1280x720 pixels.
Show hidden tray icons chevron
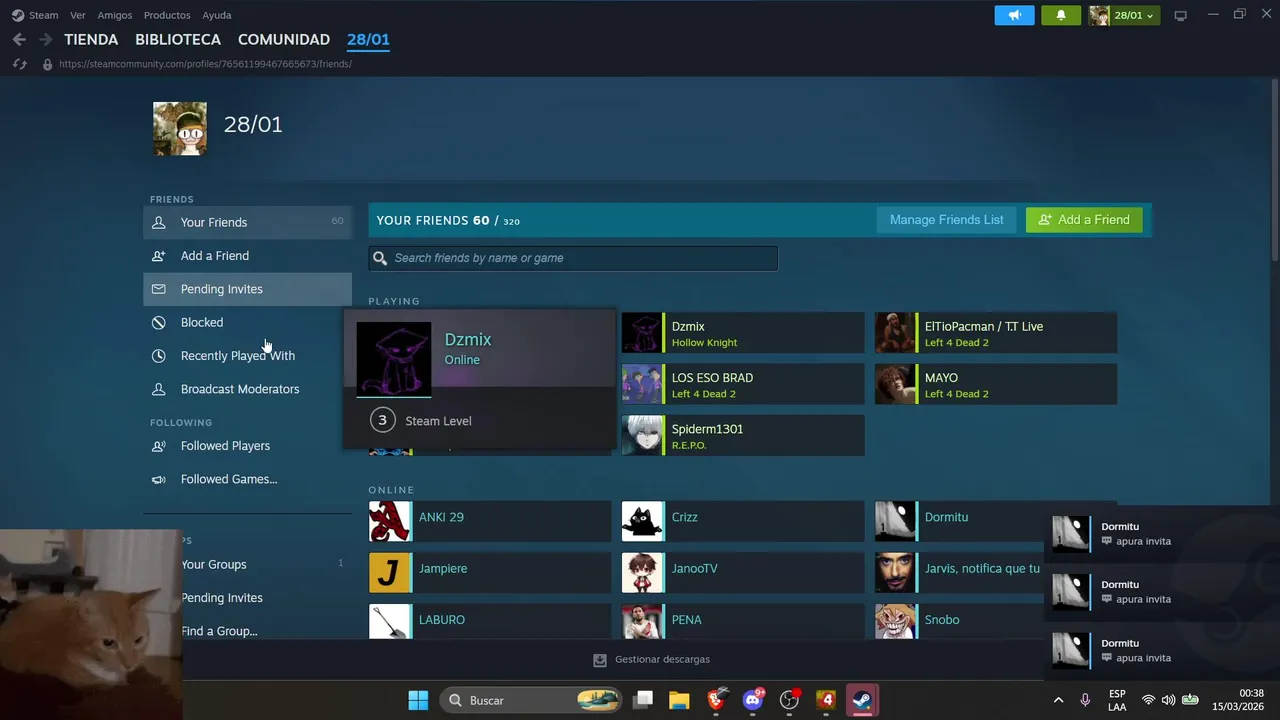[1058, 700]
